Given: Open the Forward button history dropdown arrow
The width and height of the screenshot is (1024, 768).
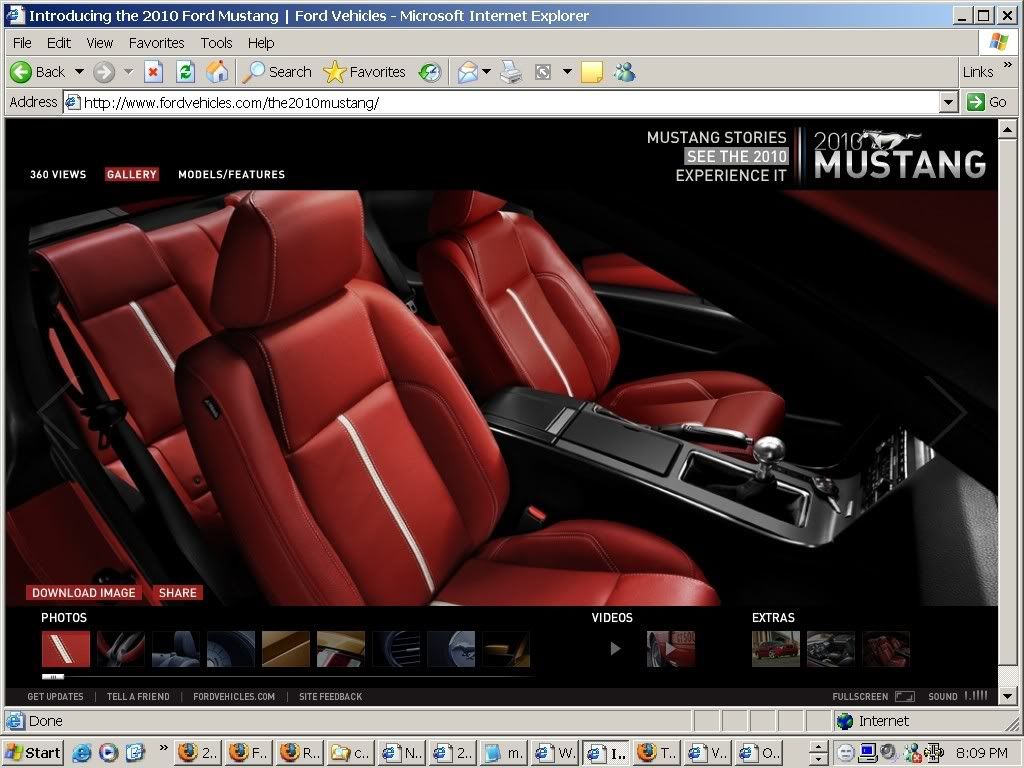Looking at the screenshot, I should [x=129, y=72].
